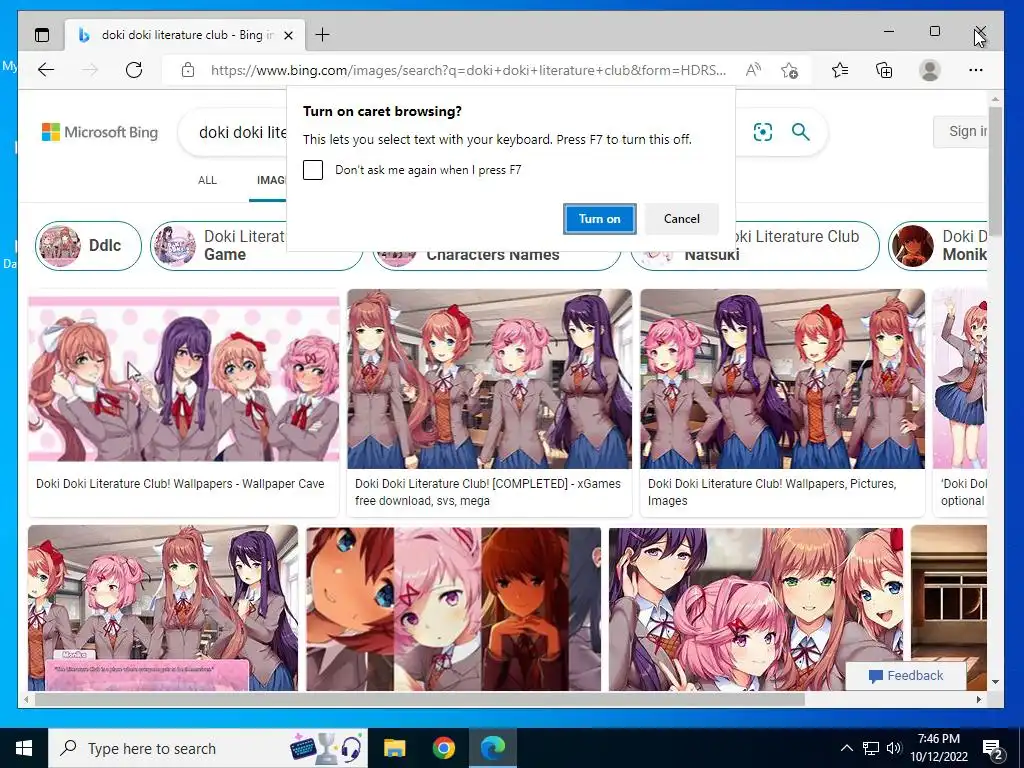The image size is (1024, 768).
Task: Click Microsoft Edge taskbar icon
Action: click(493, 748)
